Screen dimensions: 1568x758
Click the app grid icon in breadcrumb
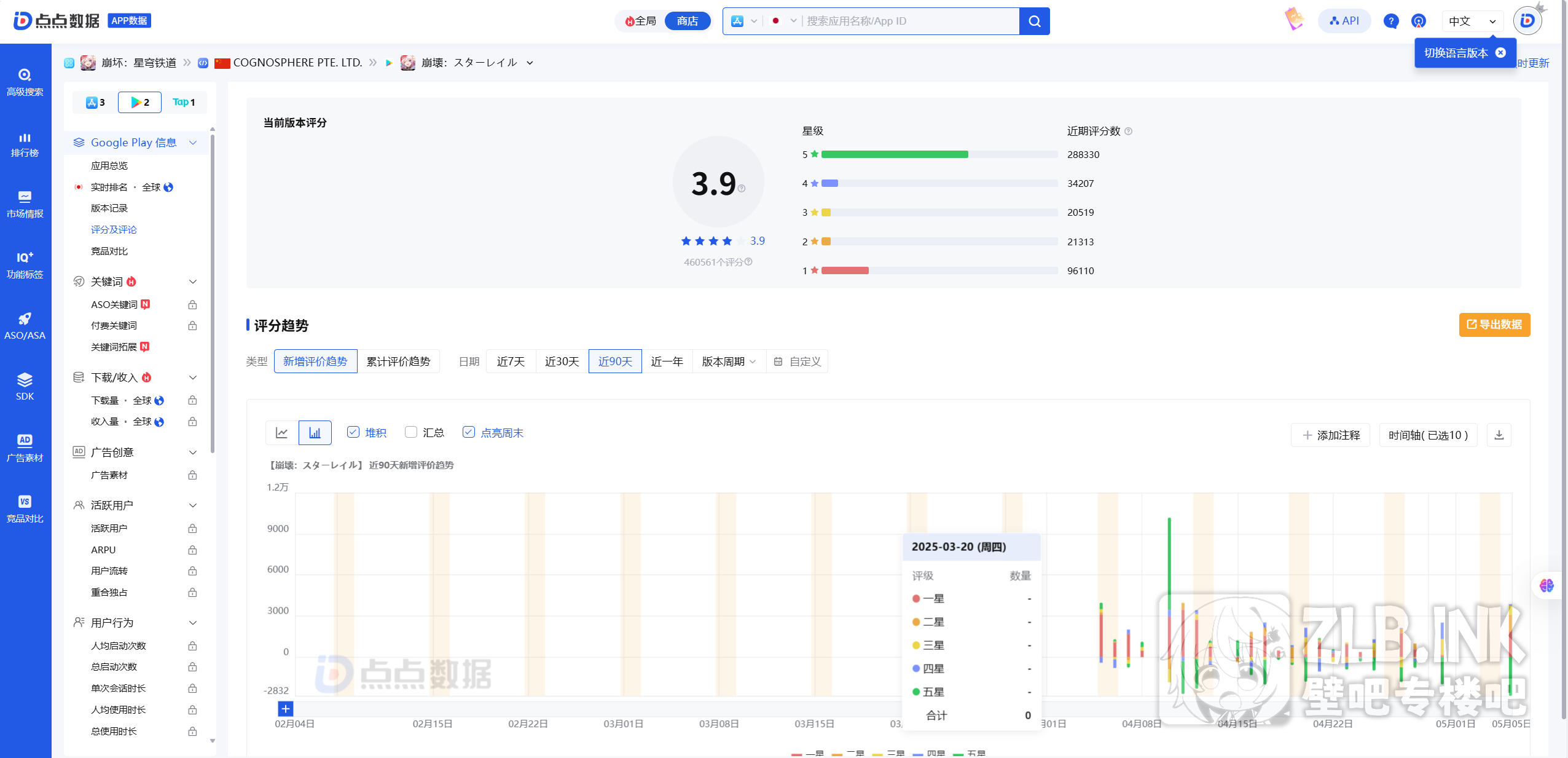(x=69, y=63)
